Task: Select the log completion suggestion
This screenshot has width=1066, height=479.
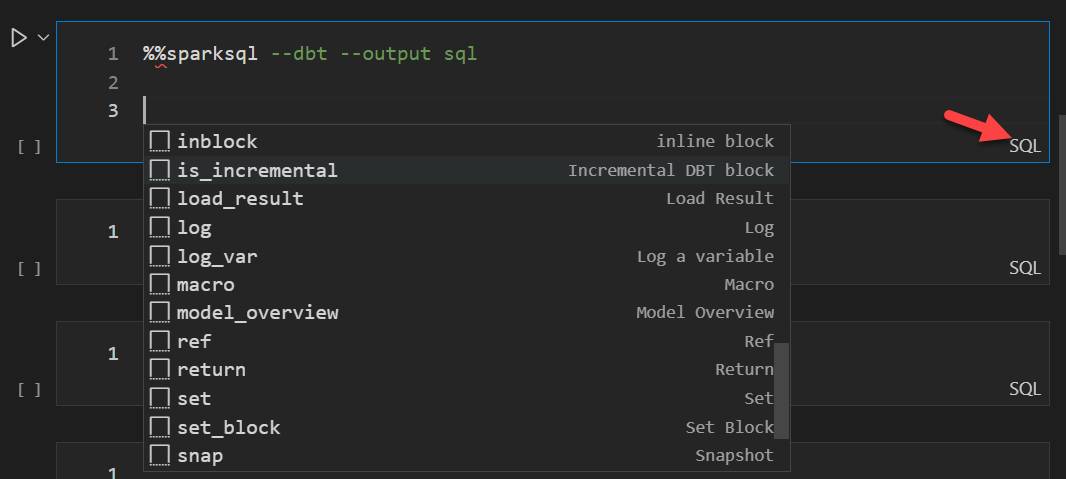Action: click(194, 227)
